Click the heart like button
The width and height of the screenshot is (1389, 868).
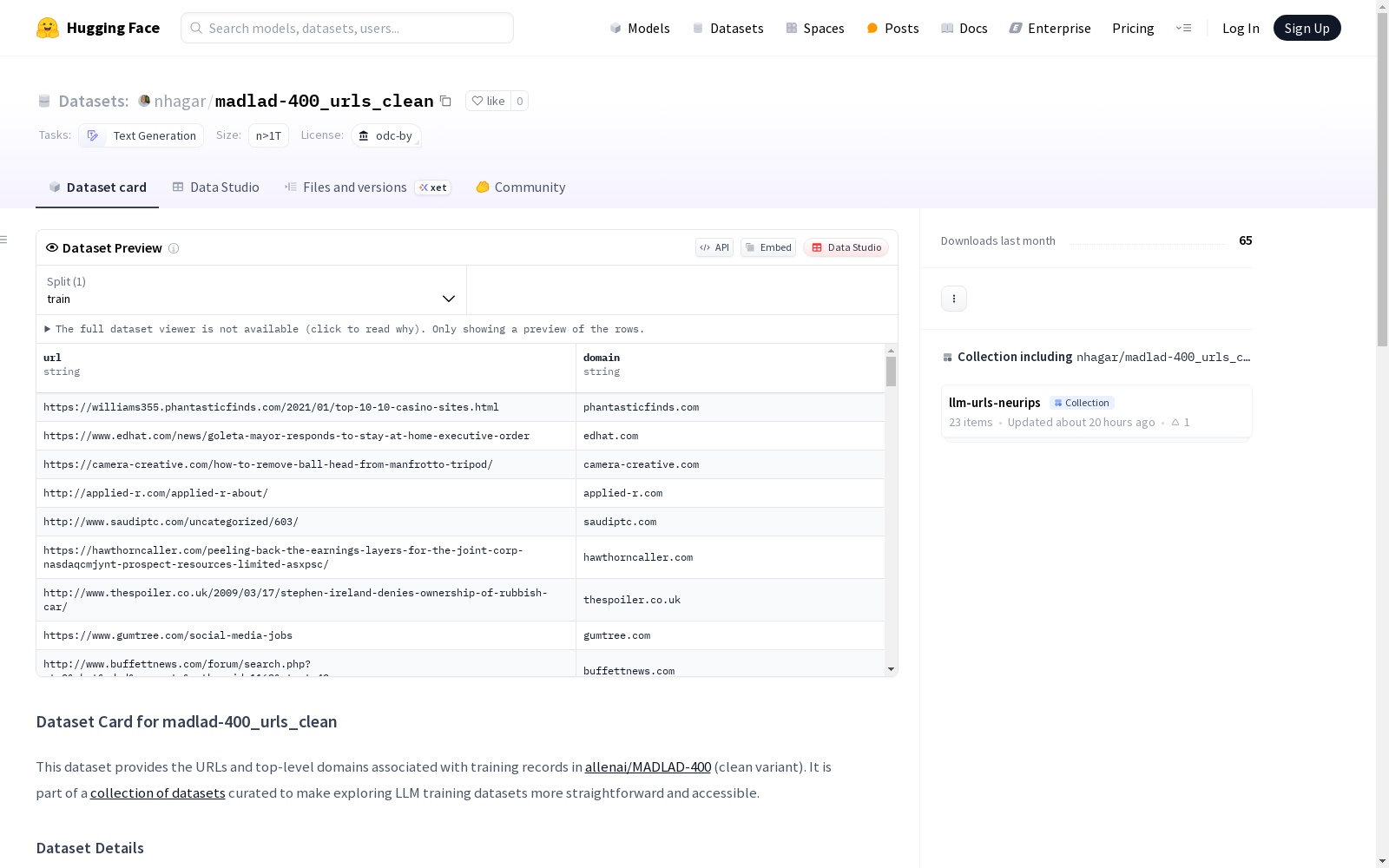pos(488,101)
